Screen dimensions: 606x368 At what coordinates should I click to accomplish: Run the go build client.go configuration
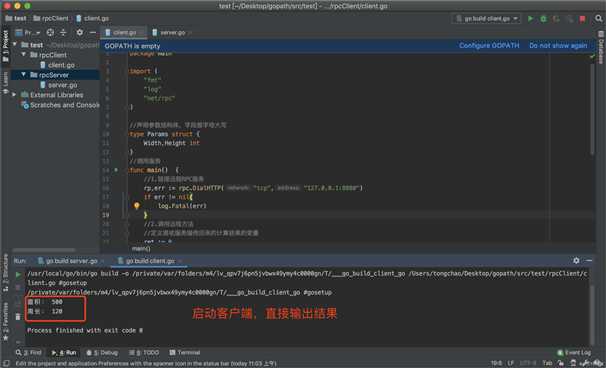click(x=530, y=19)
